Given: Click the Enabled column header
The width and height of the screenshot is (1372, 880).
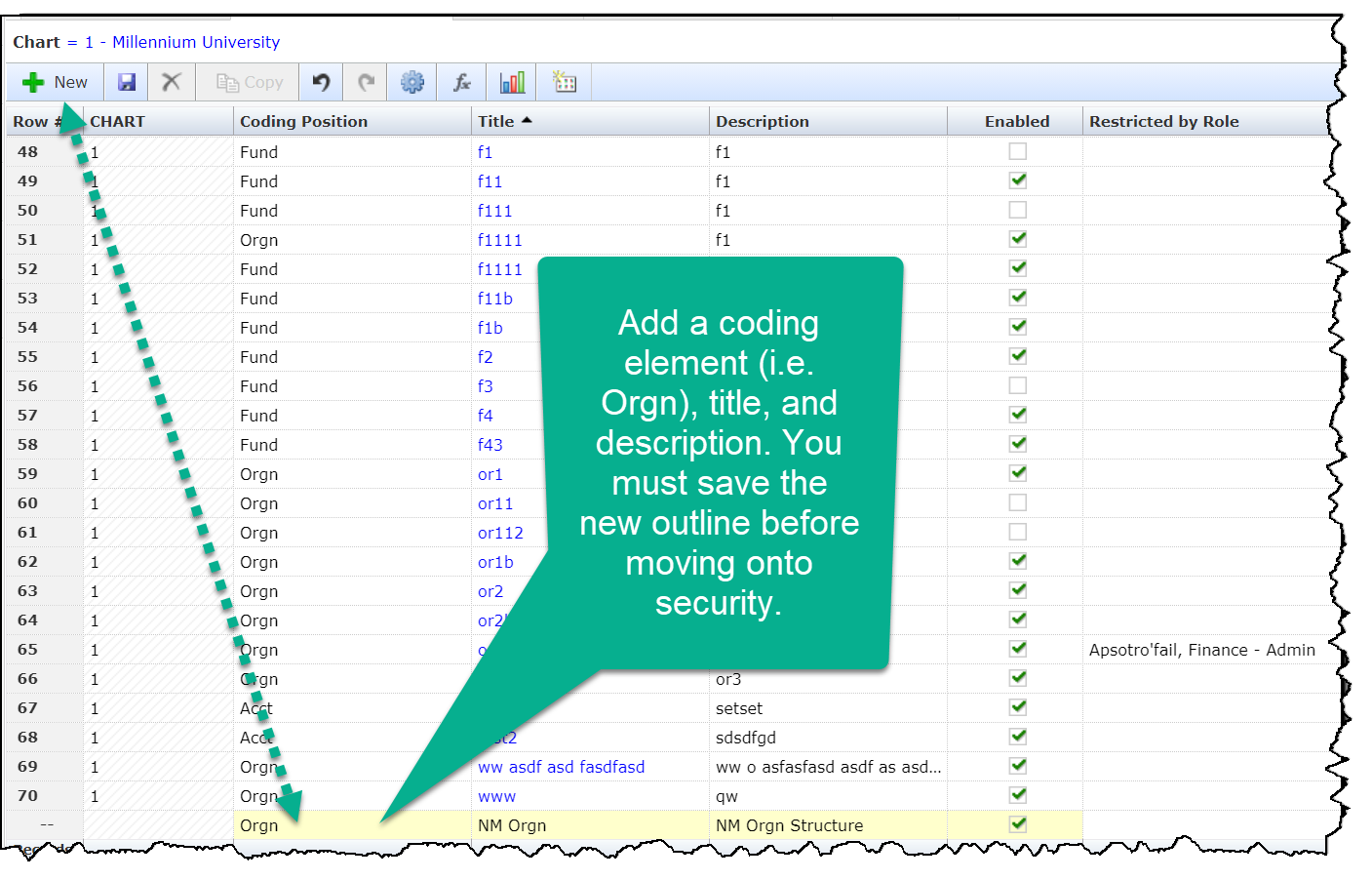Looking at the screenshot, I should tap(1016, 122).
